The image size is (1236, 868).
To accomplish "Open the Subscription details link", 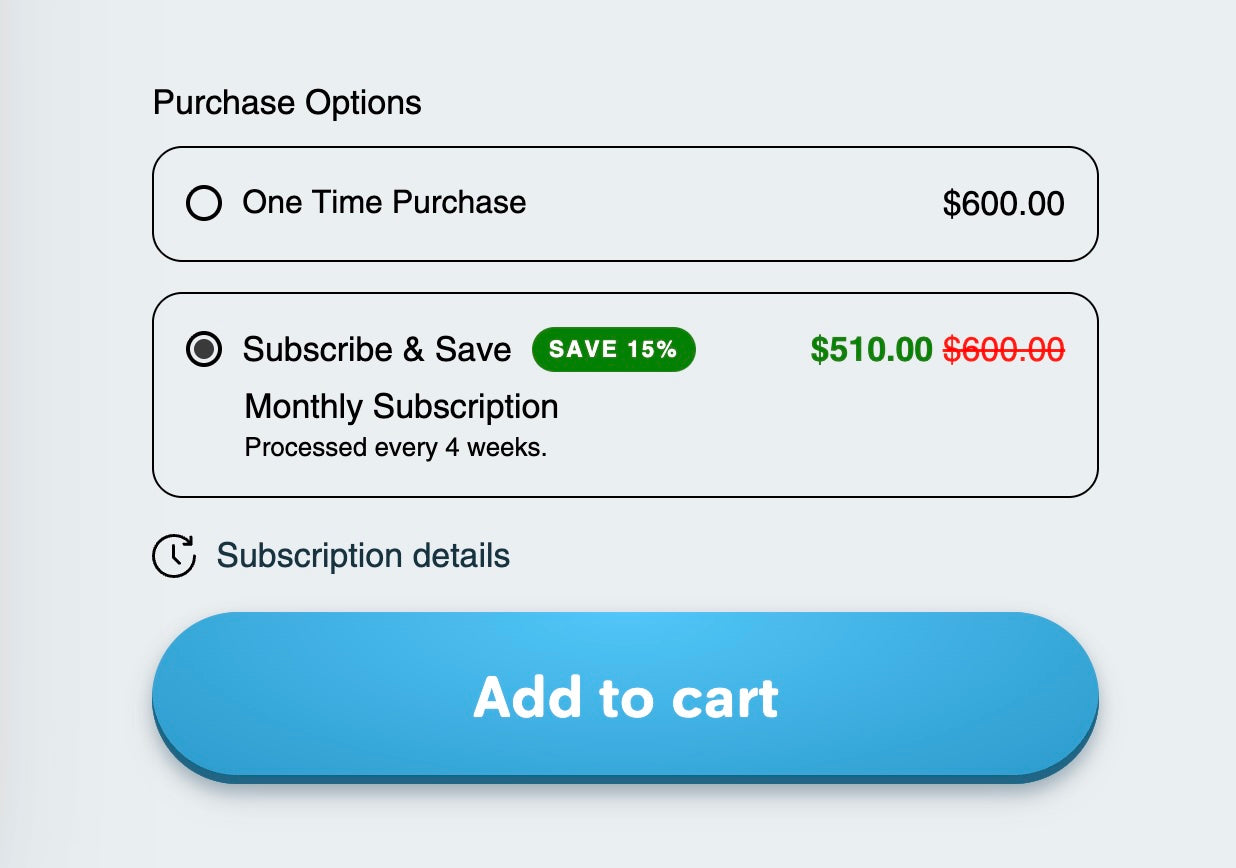I will pos(363,556).
